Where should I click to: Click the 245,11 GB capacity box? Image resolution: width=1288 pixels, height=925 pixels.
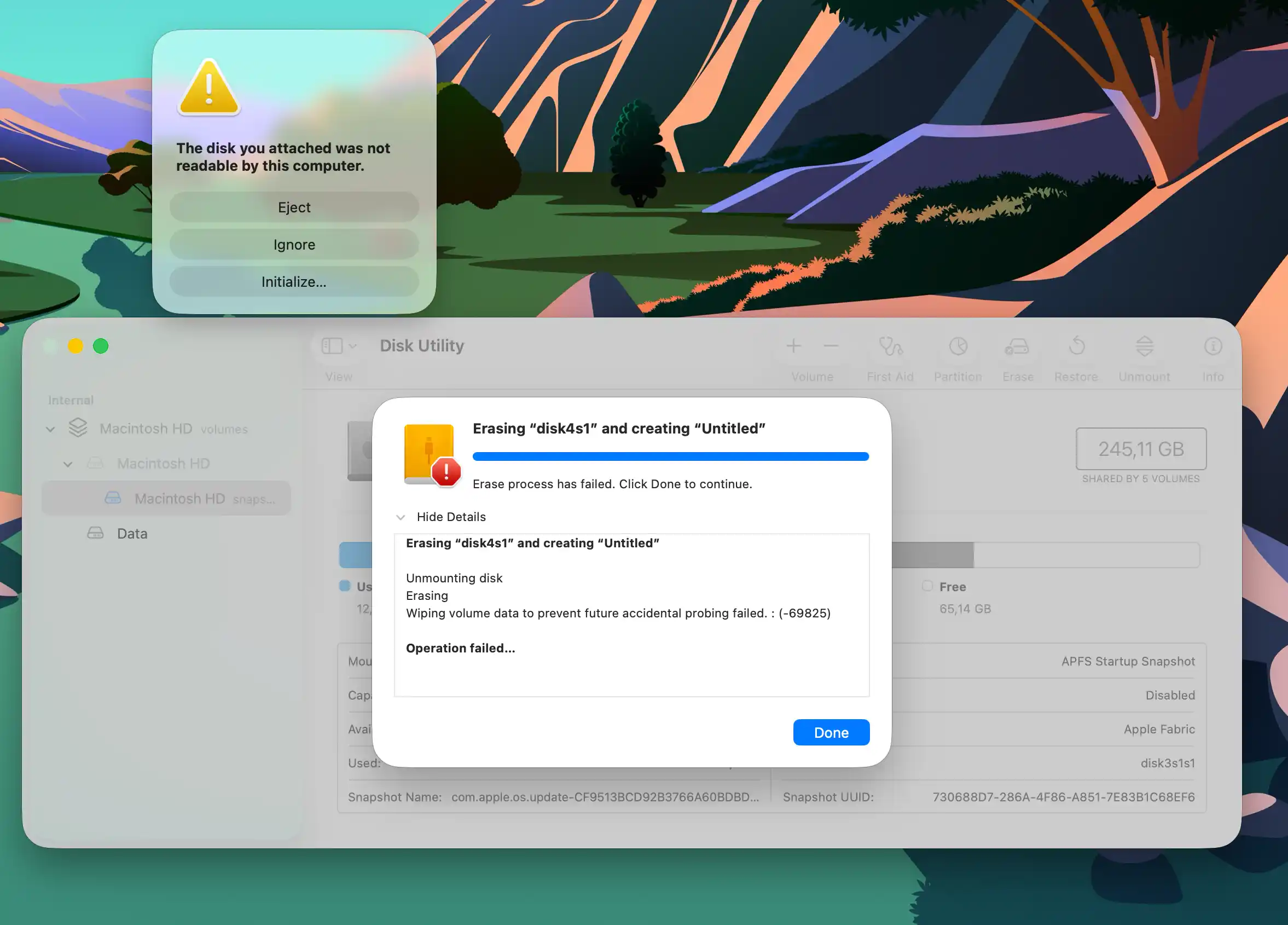tap(1140, 449)
